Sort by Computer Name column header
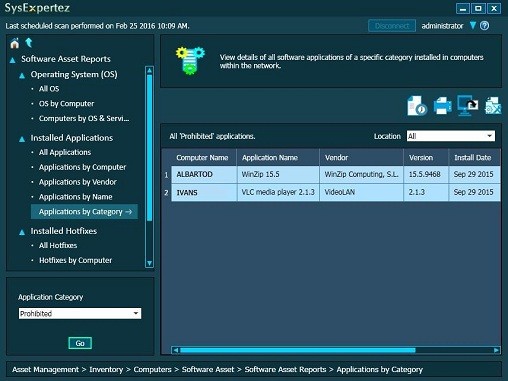Screen dimensions: 508x381 204,158
